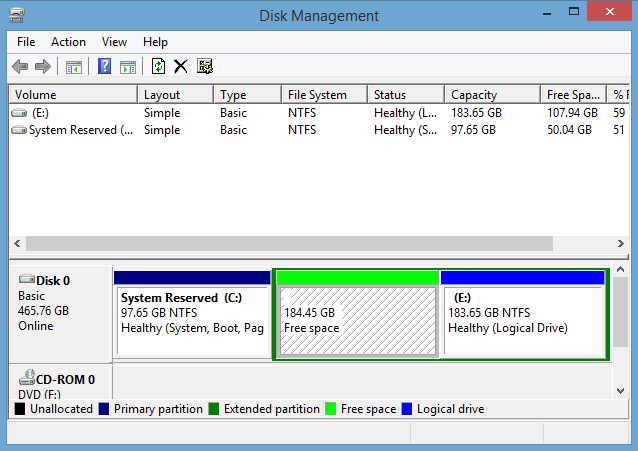The image size is (638, 451).
Task: Click the Logical drive legend label
Action: coord(450,409)
